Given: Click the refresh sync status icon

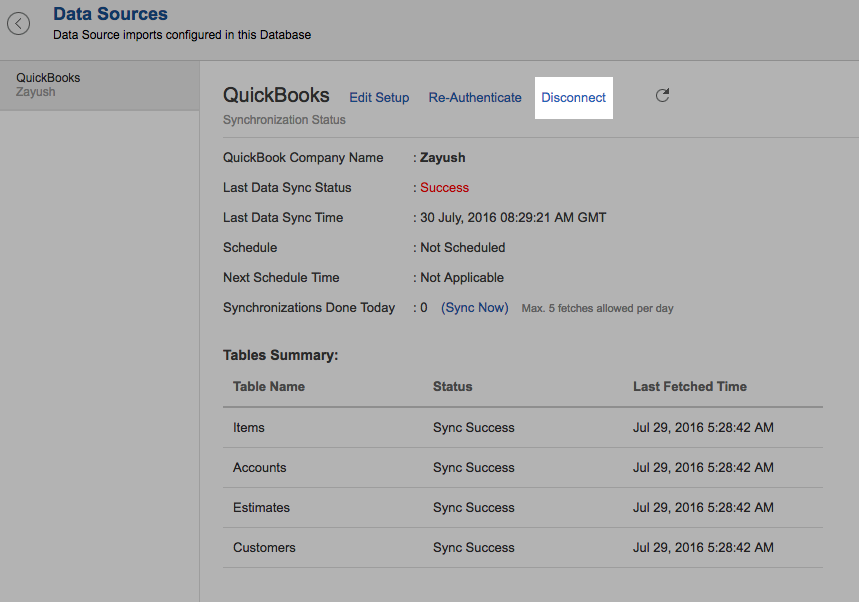Looking at the screenshot, I should [x=662, y=96].
